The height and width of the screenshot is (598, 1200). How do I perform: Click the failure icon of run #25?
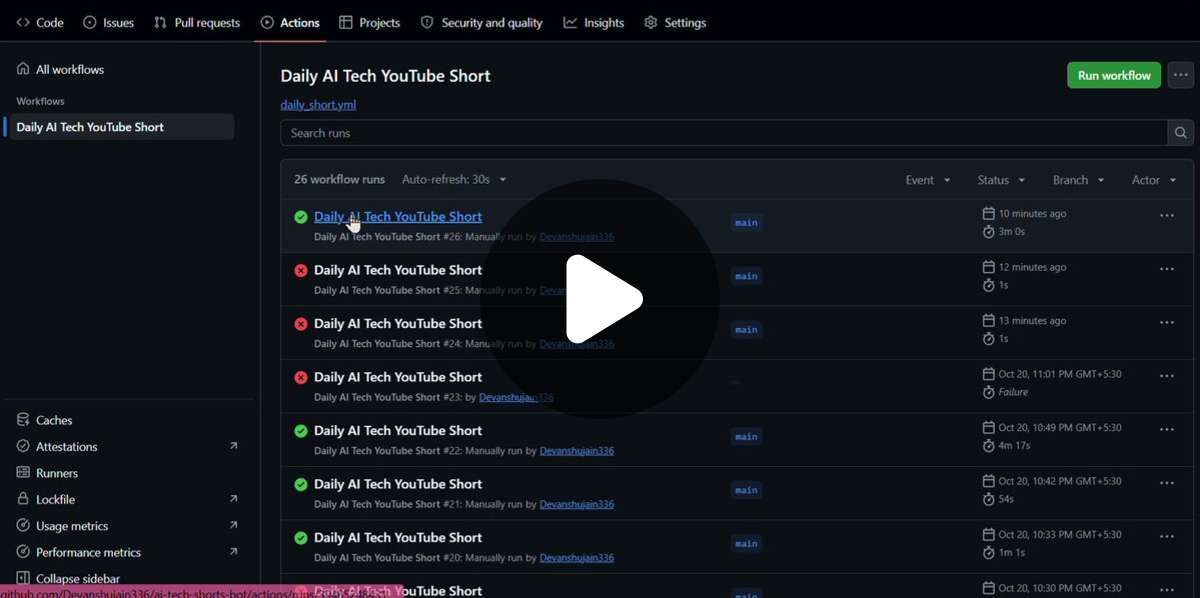pos(301,270)
